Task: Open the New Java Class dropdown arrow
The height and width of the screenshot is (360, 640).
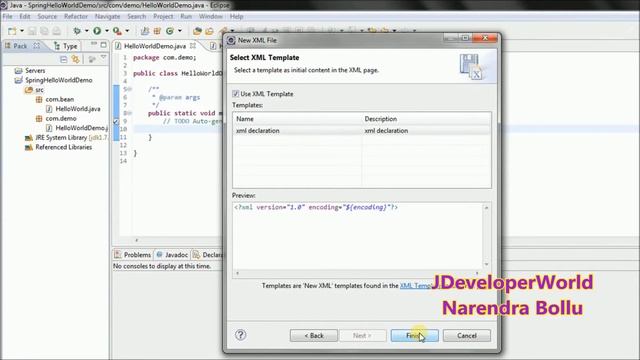Action: tap(180, 31)
